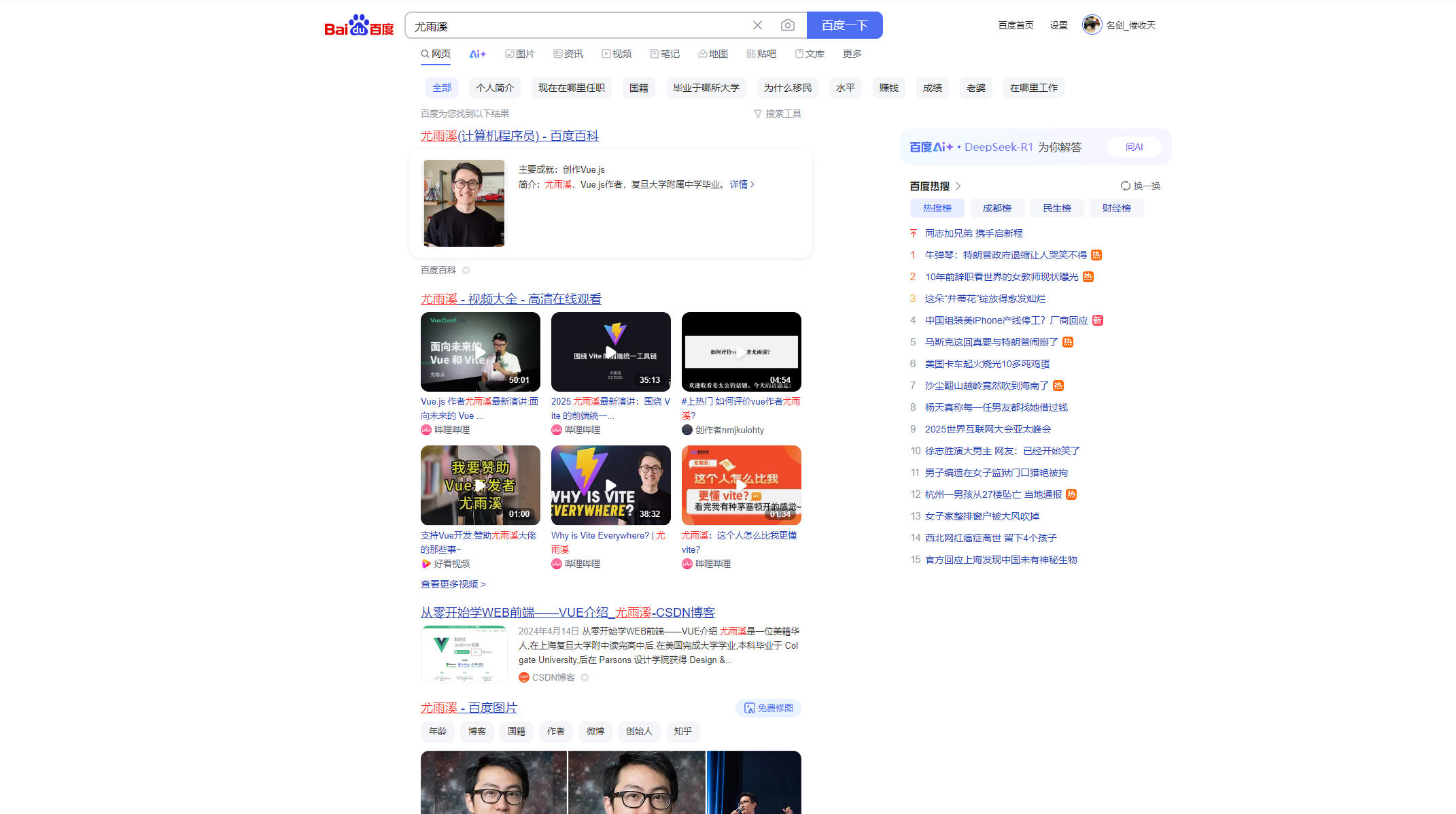
Task: Select the 毕业于哪所大学 filter chip
Action: [706, 88]
